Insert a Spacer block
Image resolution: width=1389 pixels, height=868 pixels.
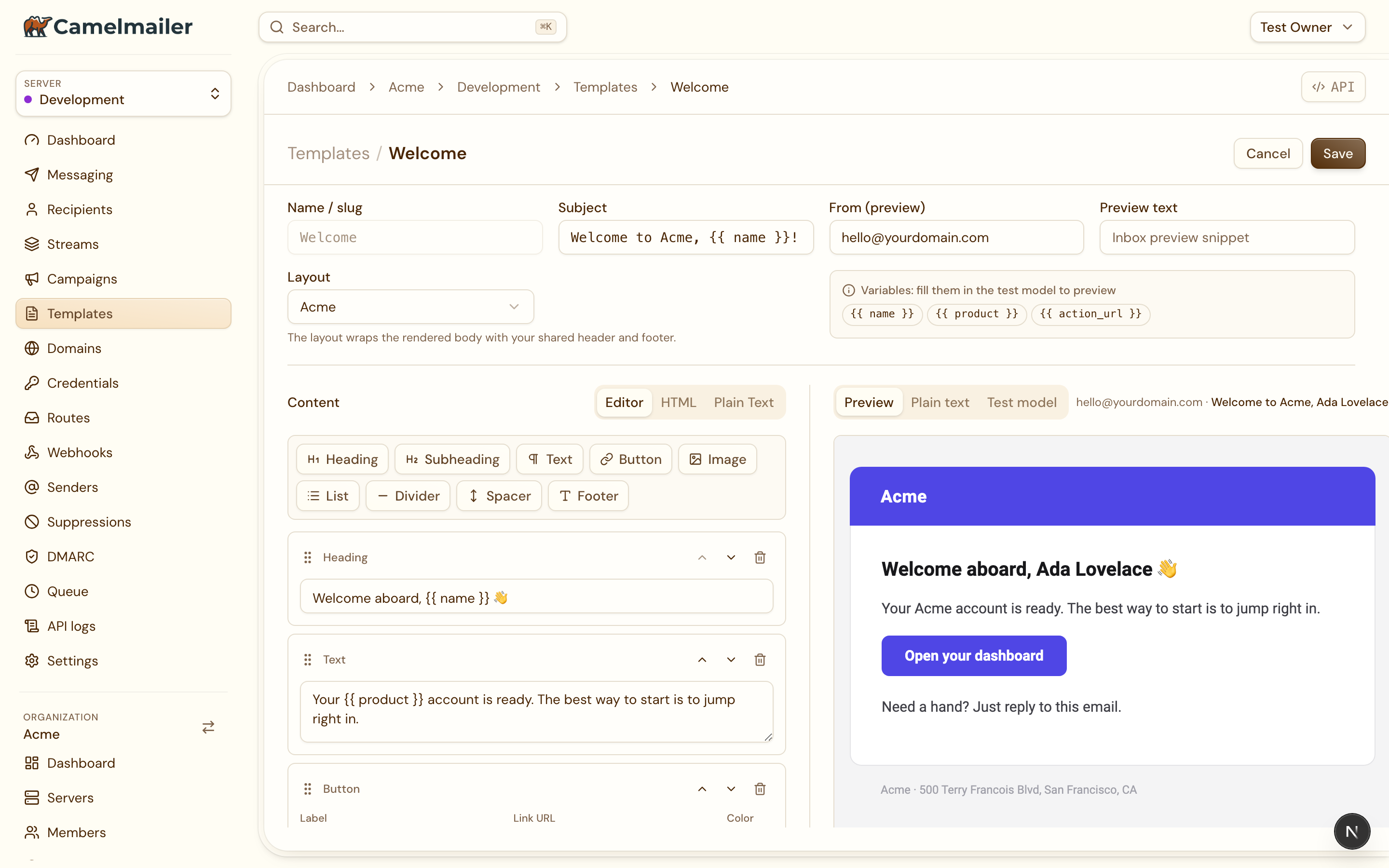499,495
